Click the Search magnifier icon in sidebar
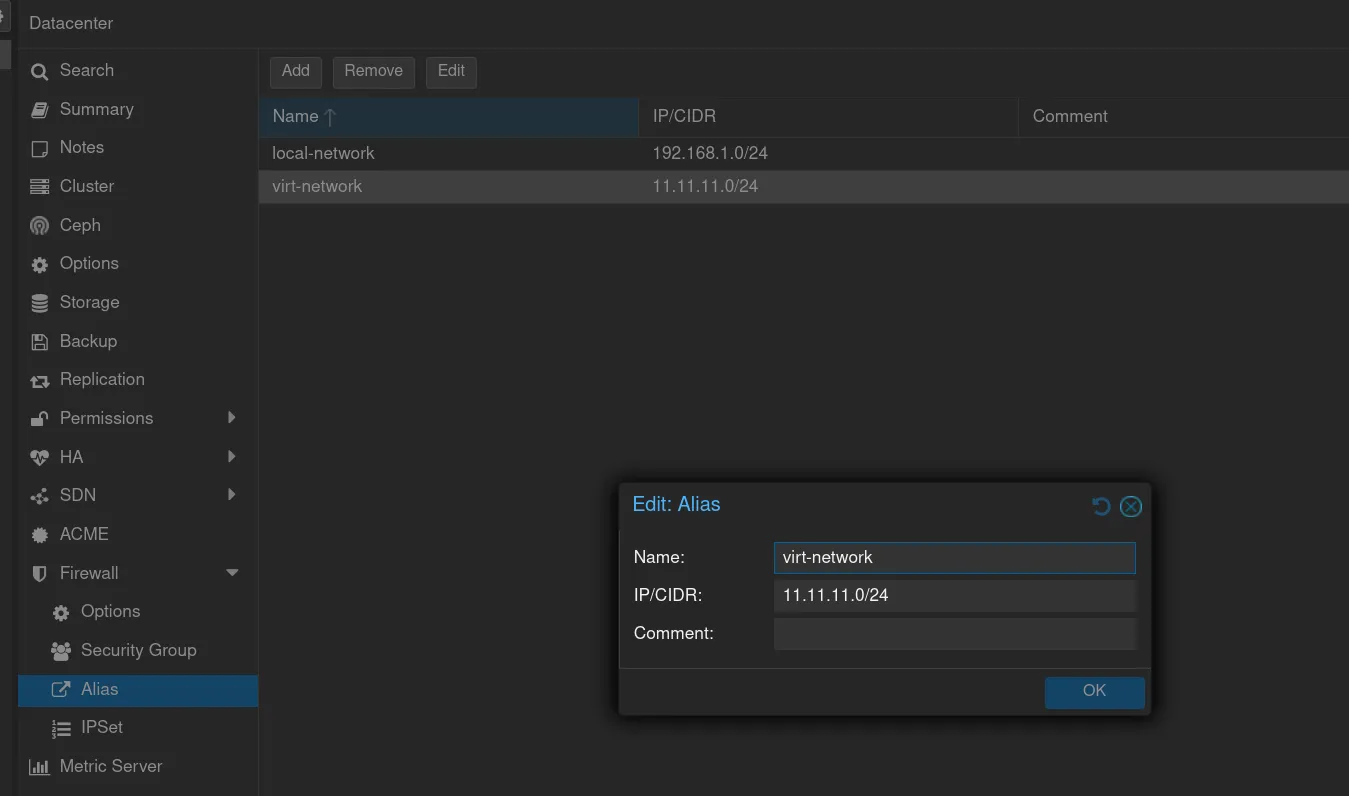Image resolution: width=1349 pixels, height=796 pixels. click(x=39, y=72)
